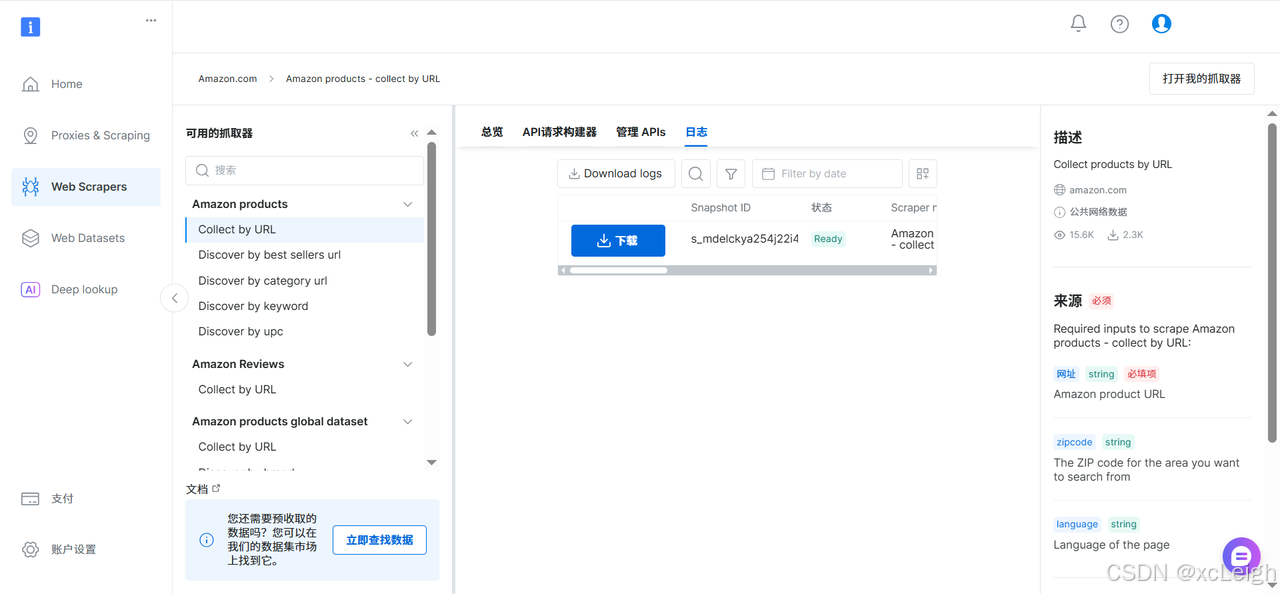Open Web Datasets section
Screen dimensions: 1280x594
86,238
